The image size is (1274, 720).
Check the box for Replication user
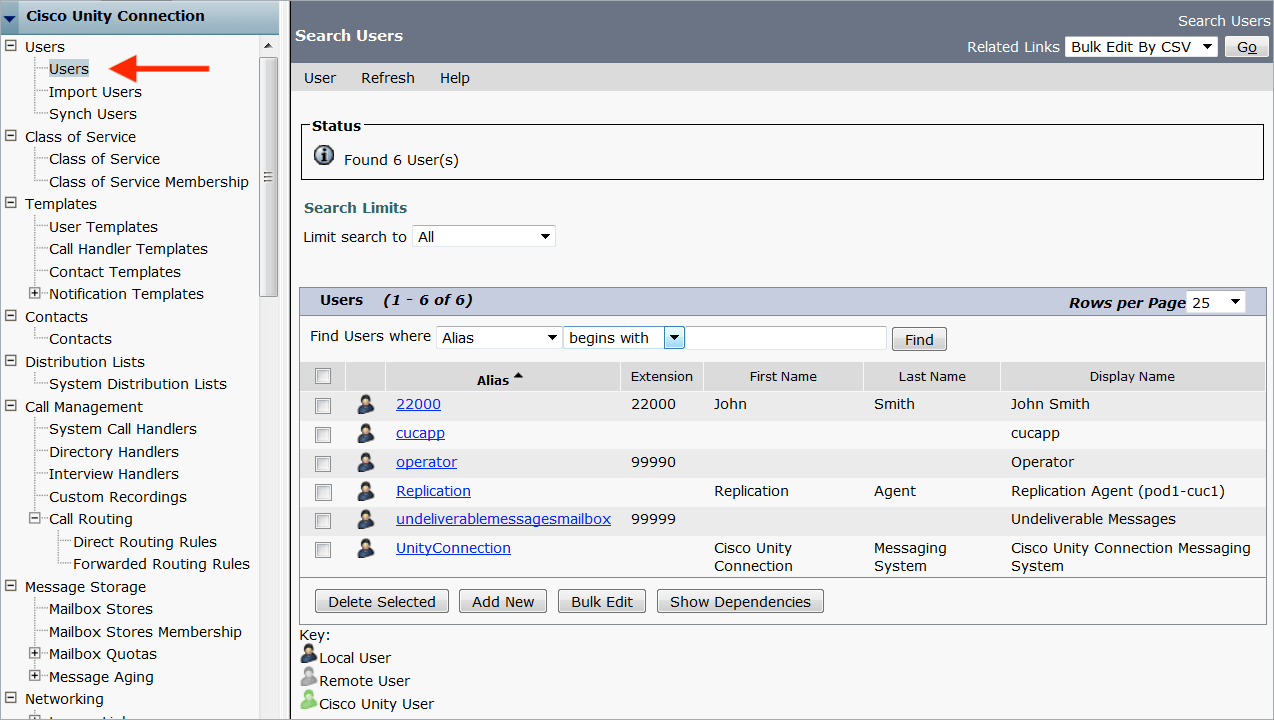[x=323, y=492]
